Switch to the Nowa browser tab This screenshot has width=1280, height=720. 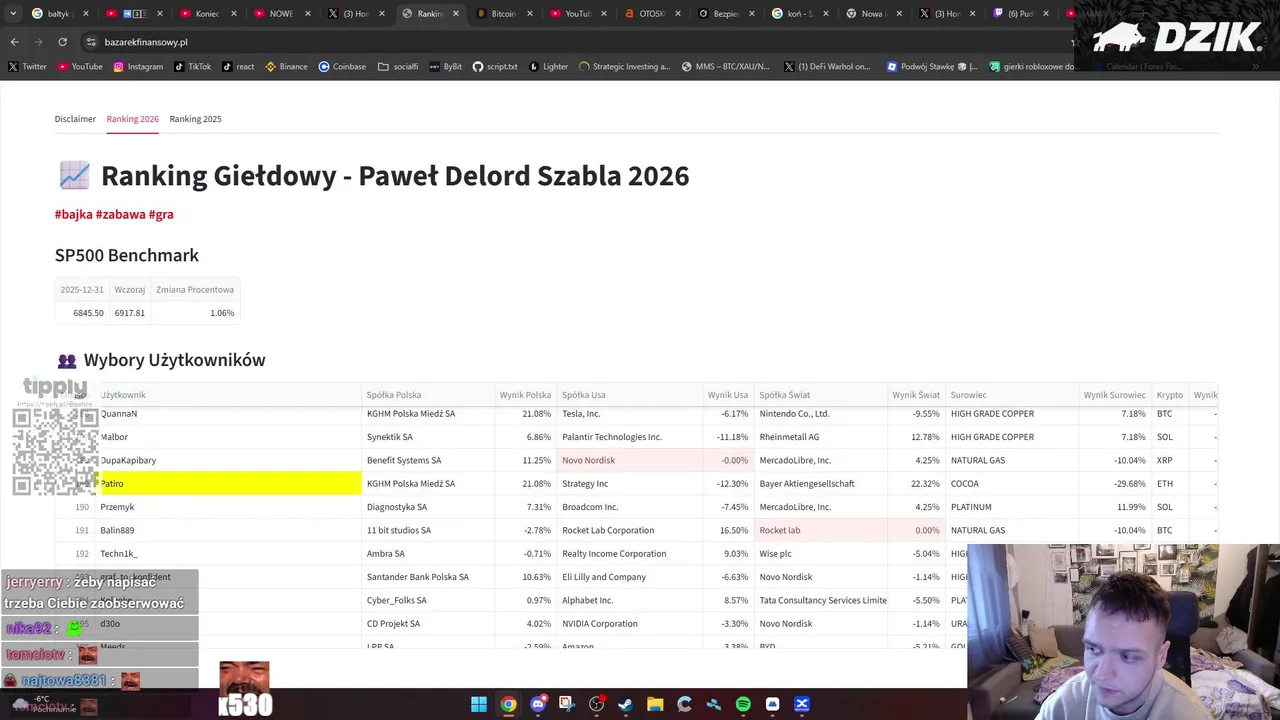point(873,14)
